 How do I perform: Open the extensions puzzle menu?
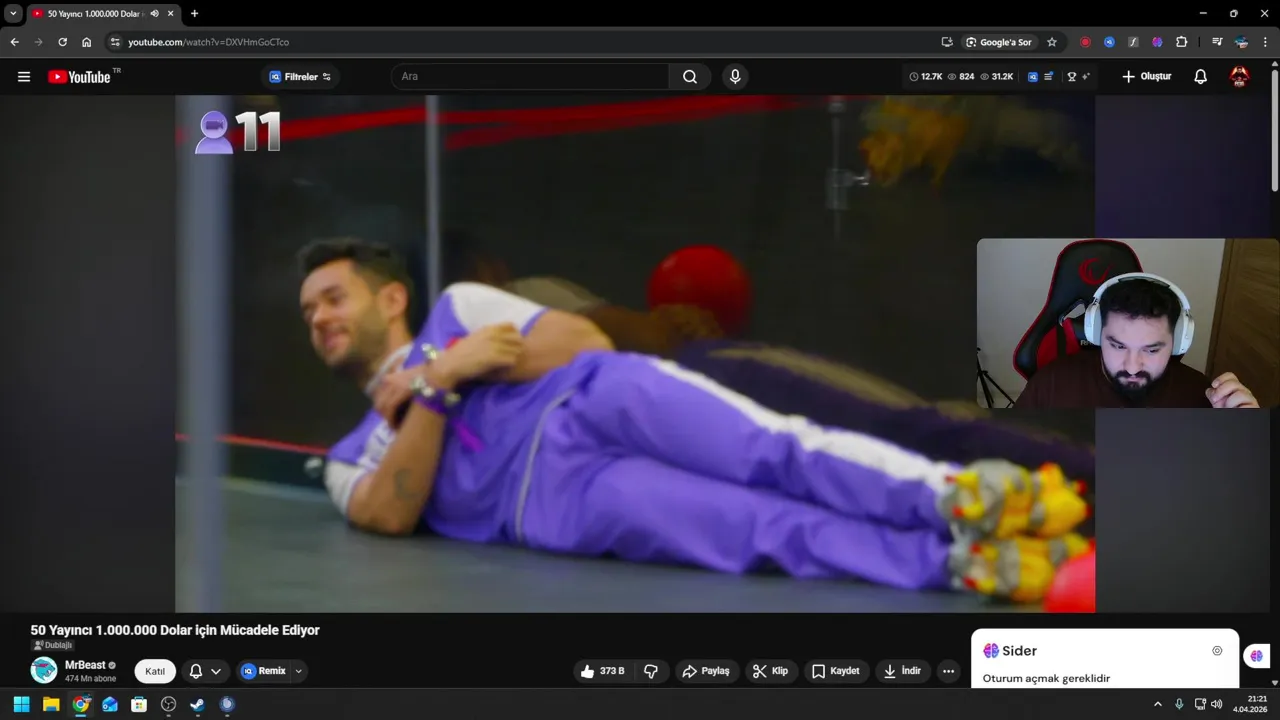(1182, 42)
